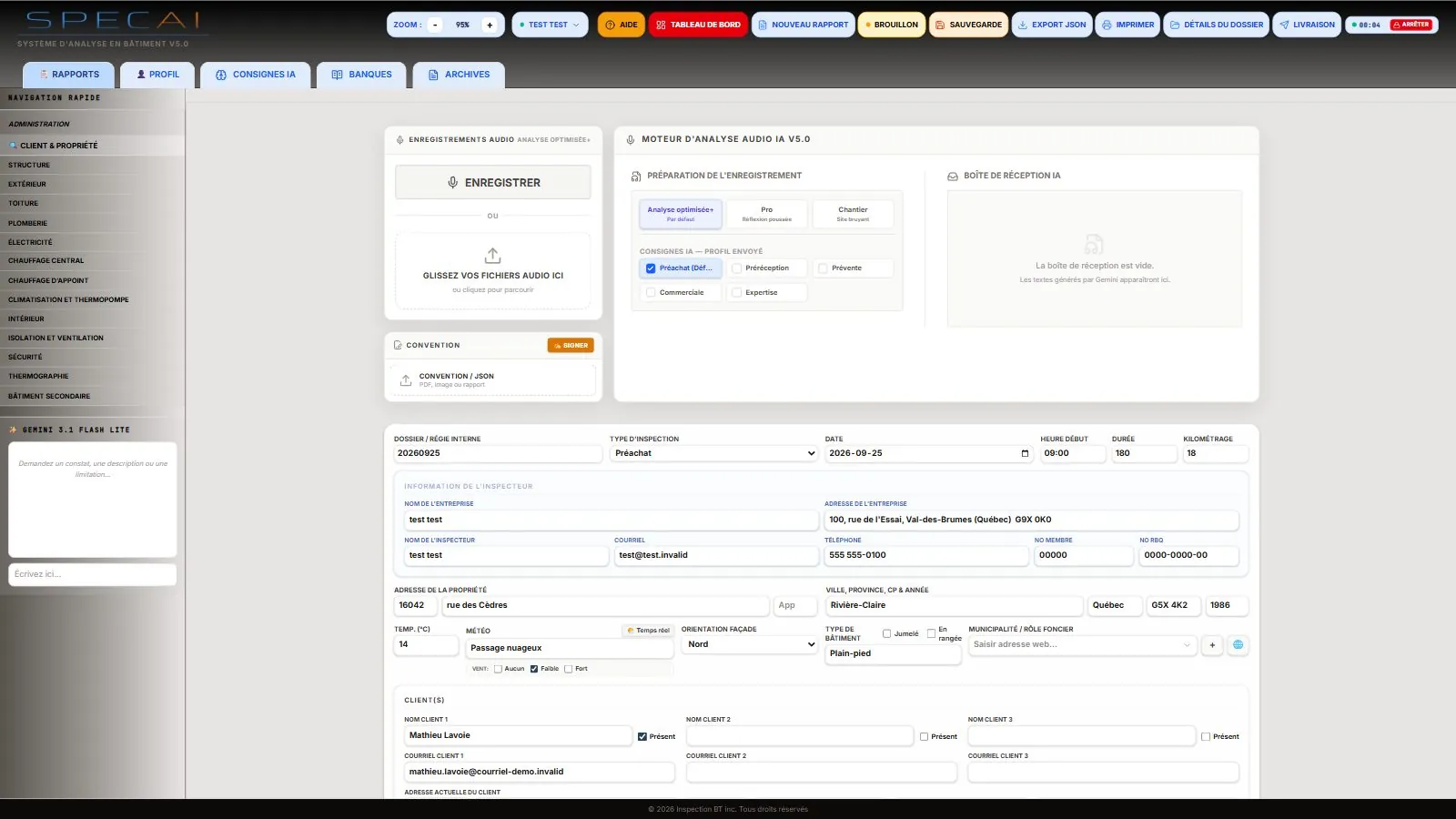The height and width of the screenshot is (819, 1456).
Task: Select Structure in quick navigation
Action: click(x=92, y=165)
